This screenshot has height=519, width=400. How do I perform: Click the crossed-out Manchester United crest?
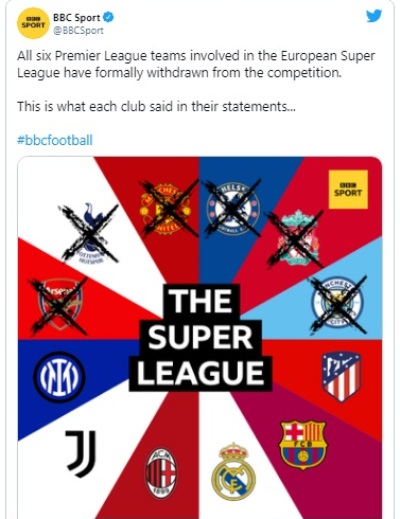(166, 208)
